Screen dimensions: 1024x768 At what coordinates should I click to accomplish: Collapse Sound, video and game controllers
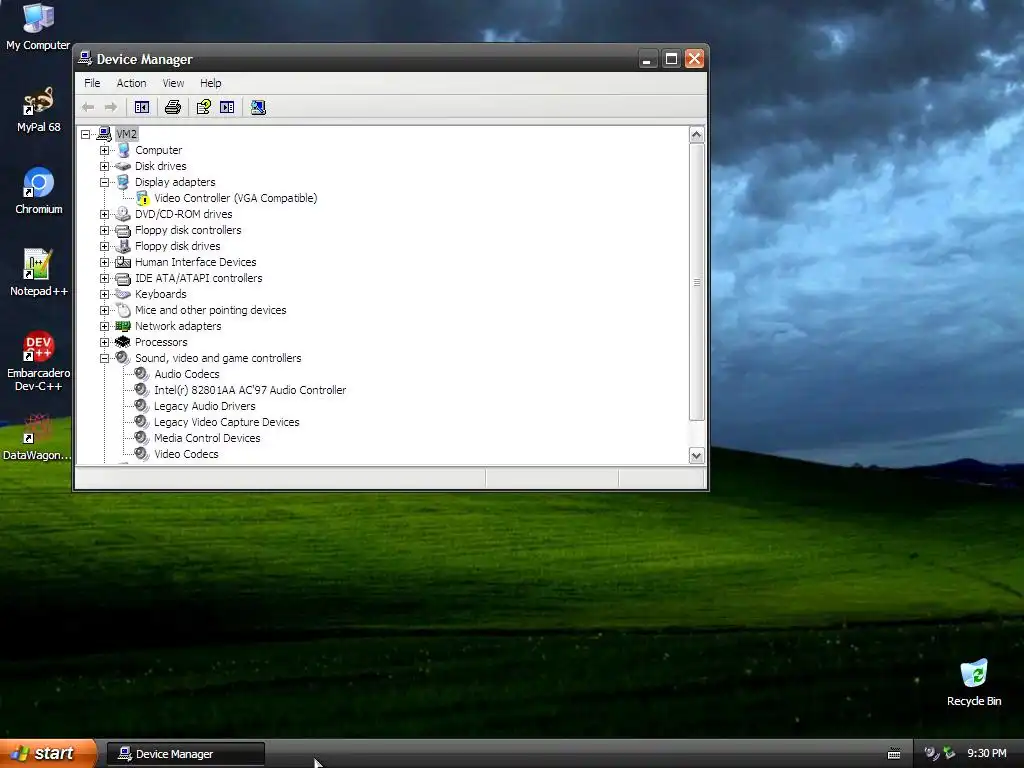tap(104, 359)
